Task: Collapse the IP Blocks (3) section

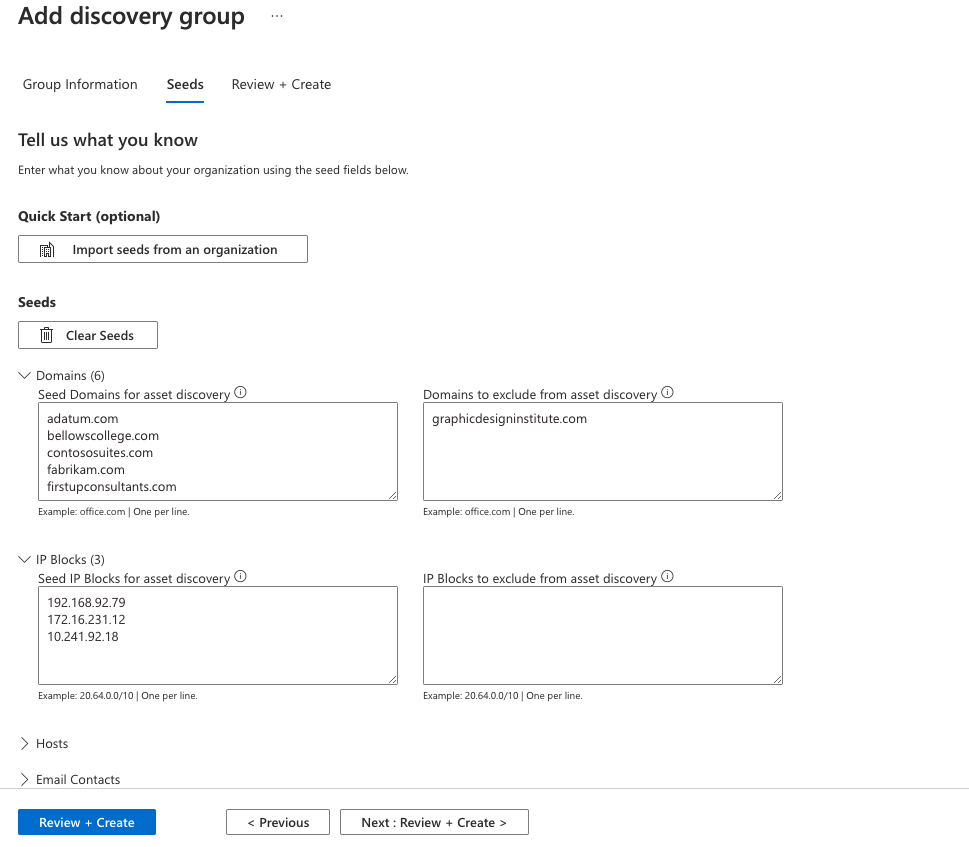Action: coord(24,559)
